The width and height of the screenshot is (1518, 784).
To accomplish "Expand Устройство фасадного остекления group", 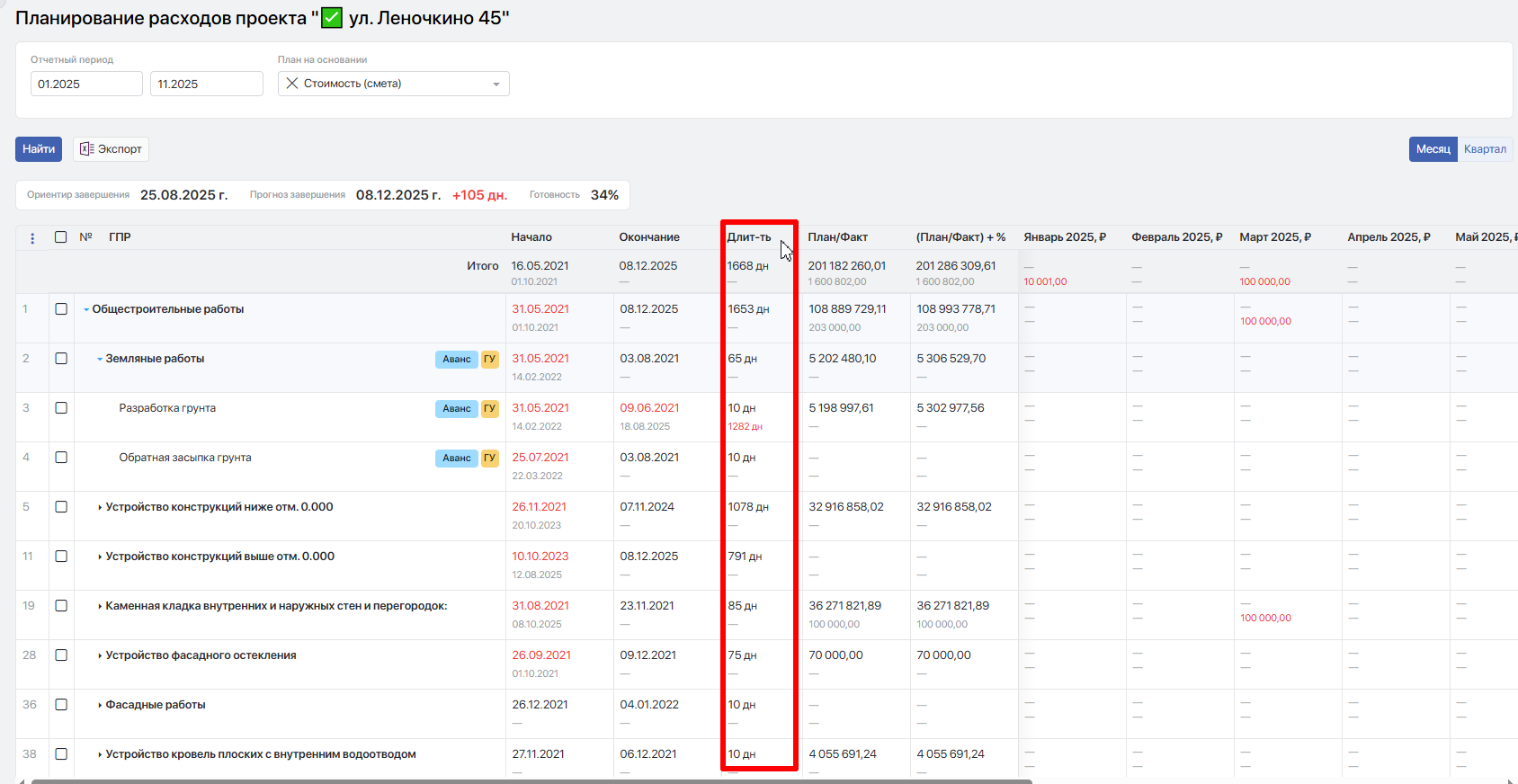I will coord(100,656).
